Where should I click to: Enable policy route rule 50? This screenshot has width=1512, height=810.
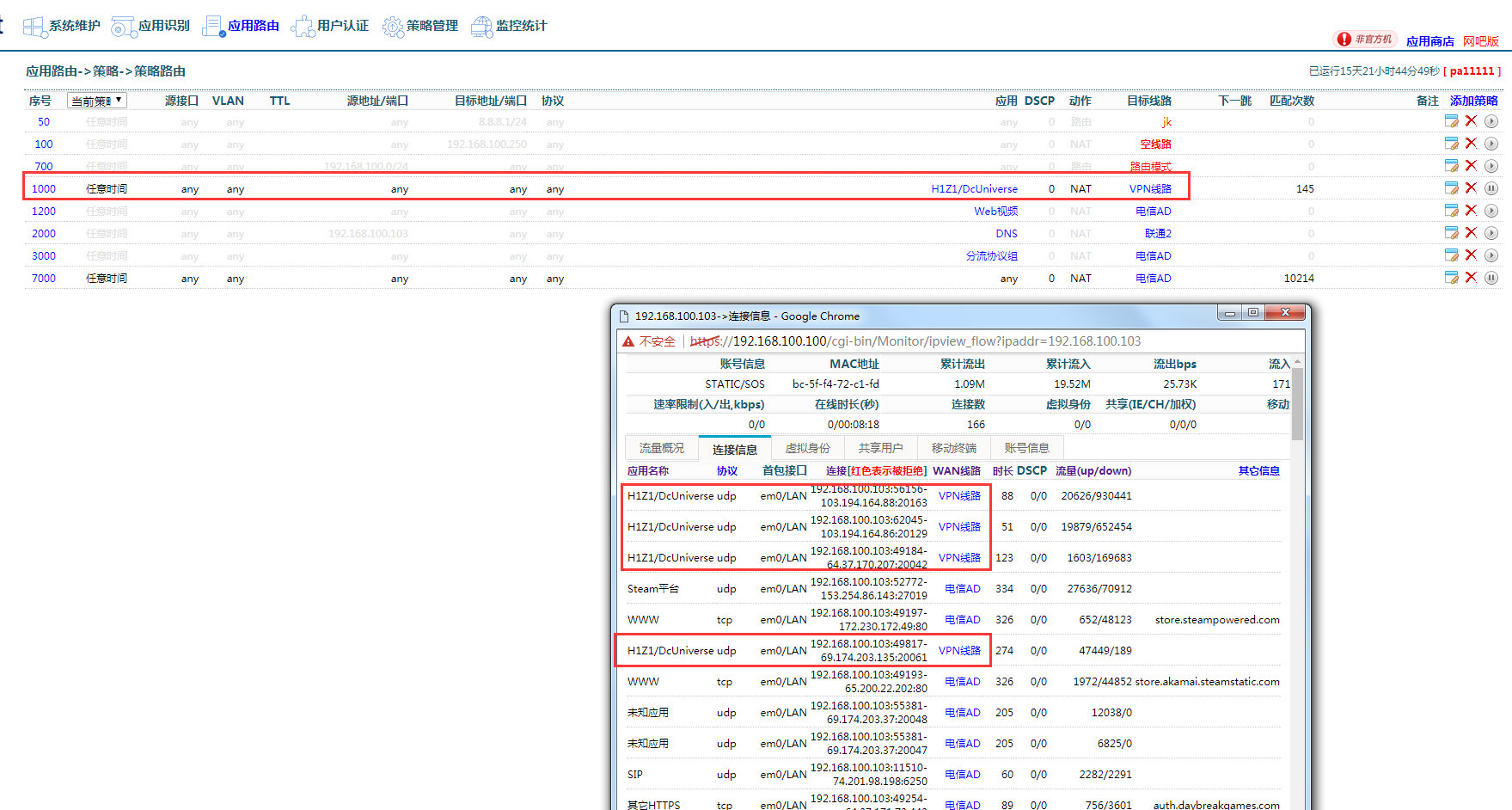(x=1491, y=121)
